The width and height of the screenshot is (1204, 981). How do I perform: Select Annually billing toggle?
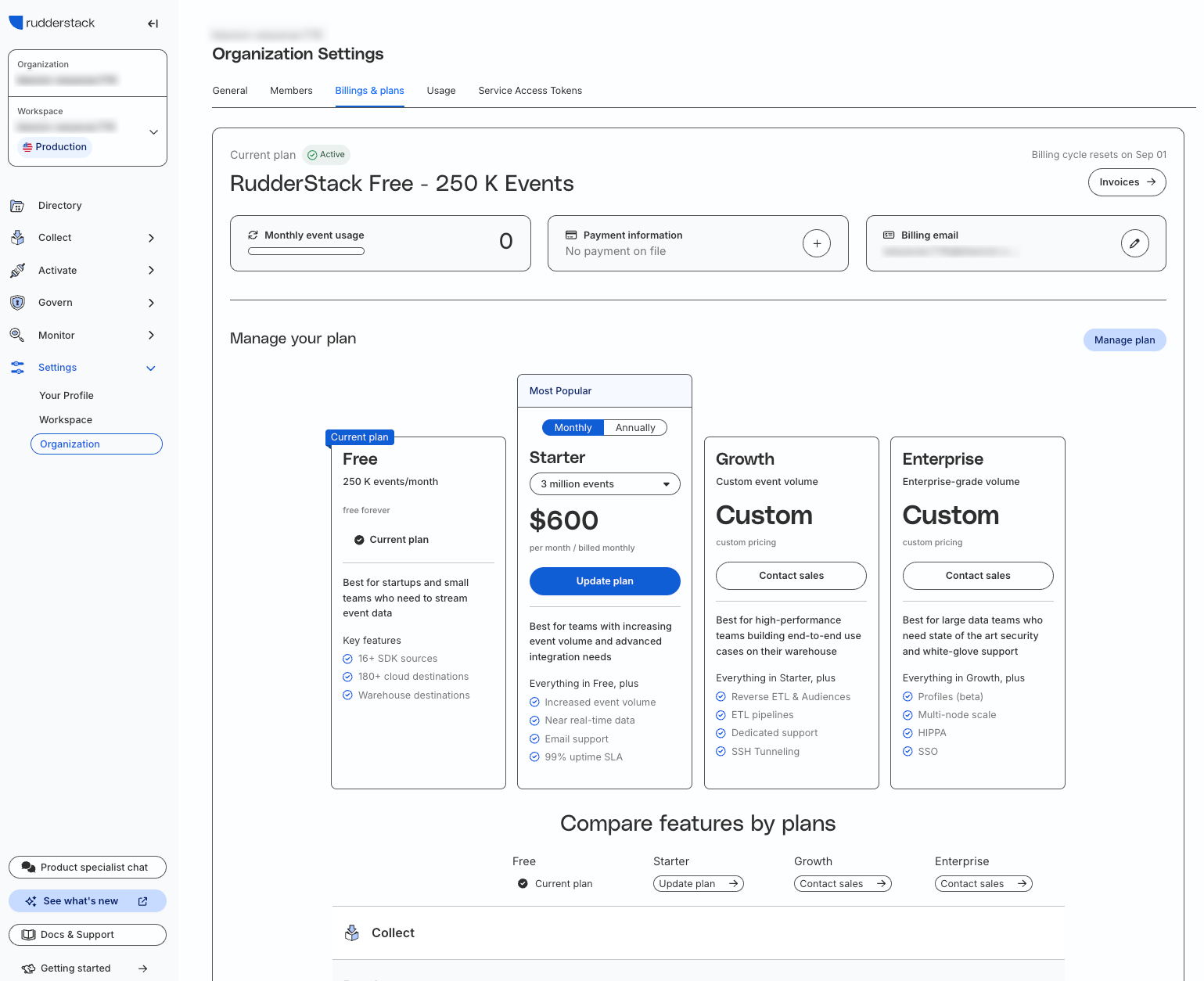tap(635, 428)
